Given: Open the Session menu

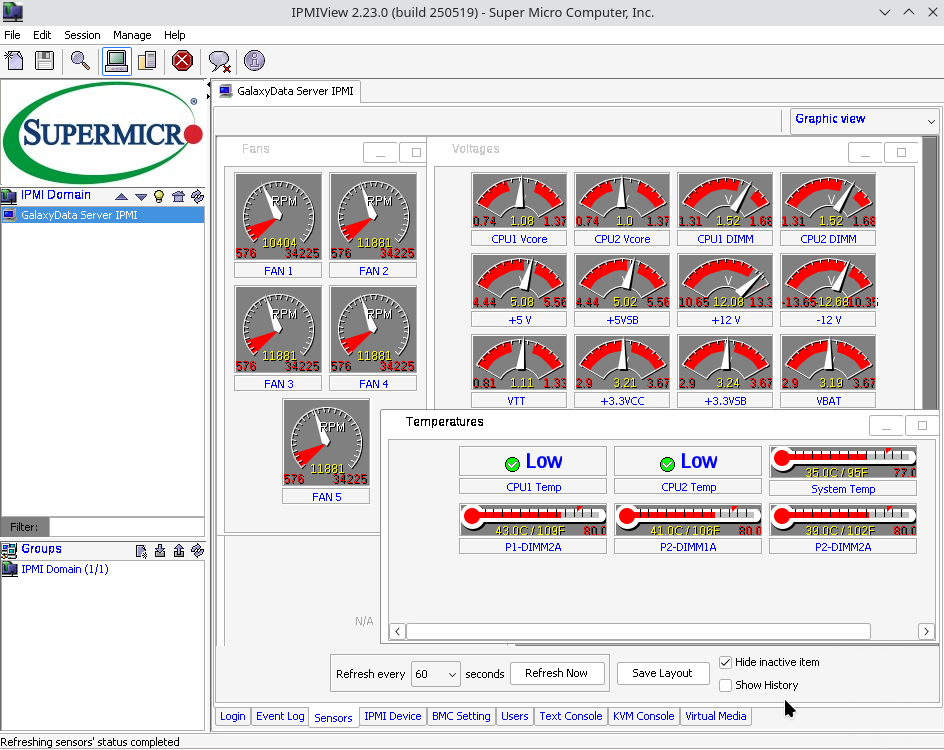Looking at the screenshot, I should click(82, 35).
